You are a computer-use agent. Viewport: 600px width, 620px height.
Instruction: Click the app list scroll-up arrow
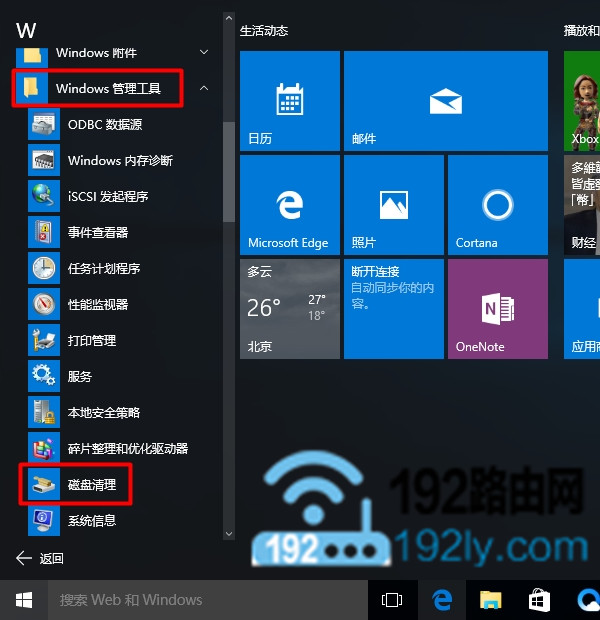coord(229,18)
